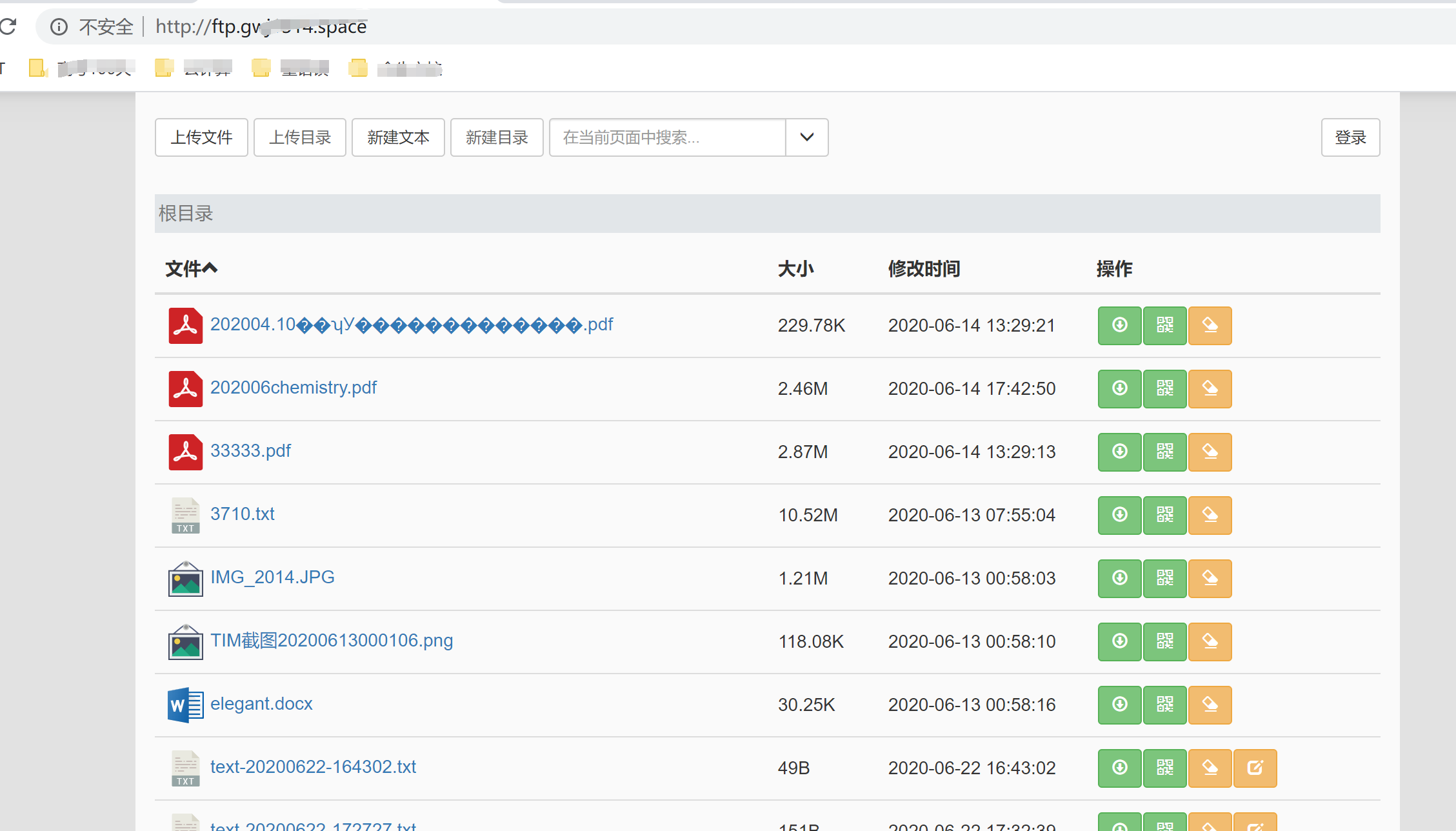This screenshot has height=831, width=1456.
Task: Show QR code for elegant.docx
Action: pos(1164,705)
